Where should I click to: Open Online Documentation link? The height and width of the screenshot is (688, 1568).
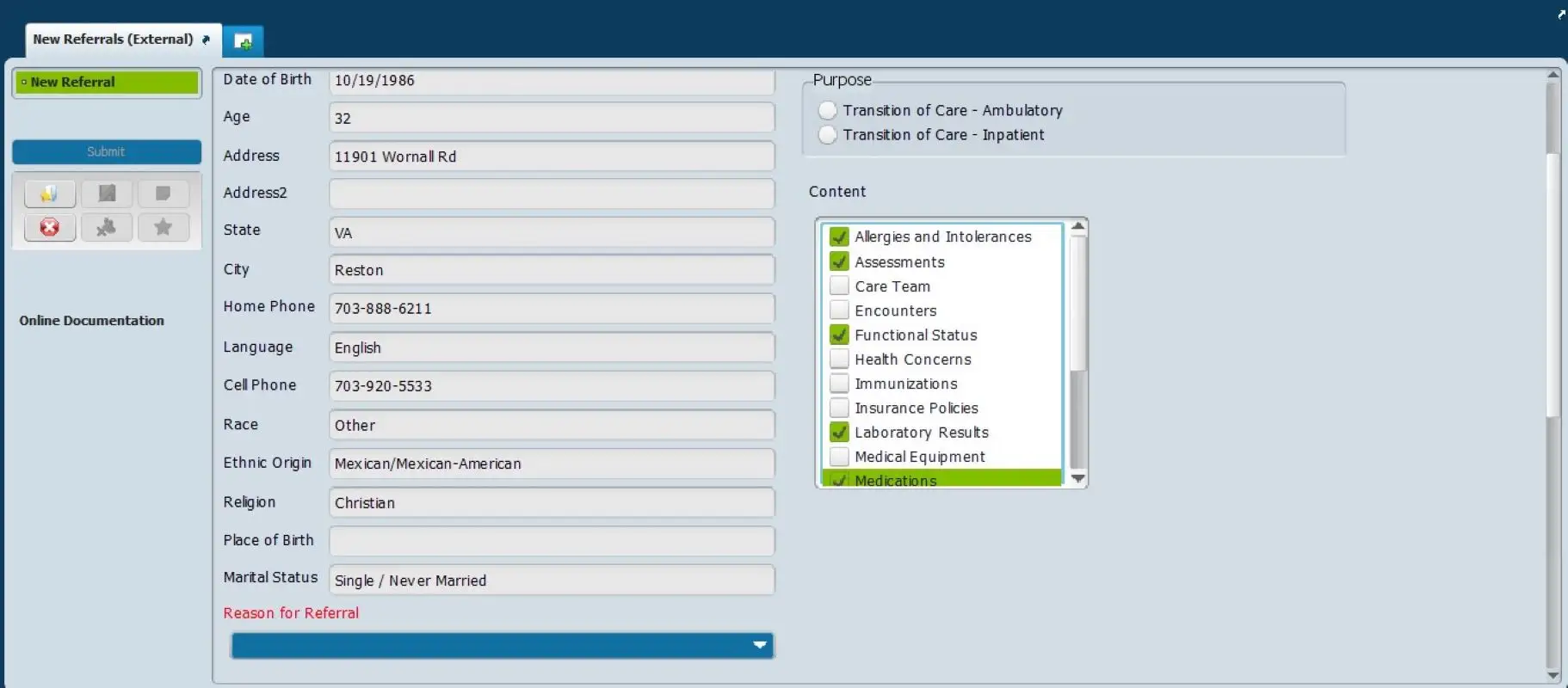coord(91,321)
